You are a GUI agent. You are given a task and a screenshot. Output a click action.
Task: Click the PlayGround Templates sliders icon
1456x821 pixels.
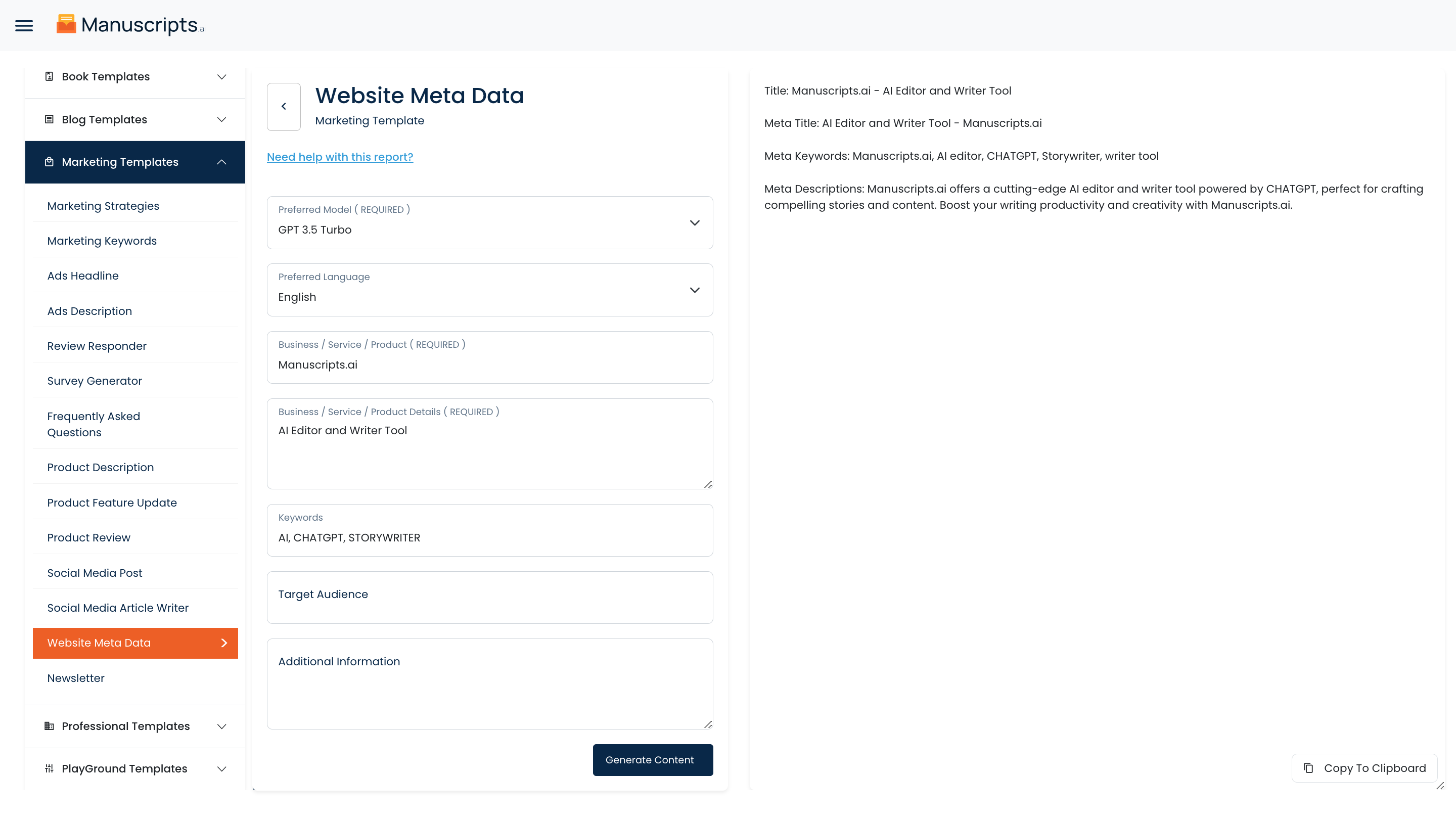pos(49,768)
